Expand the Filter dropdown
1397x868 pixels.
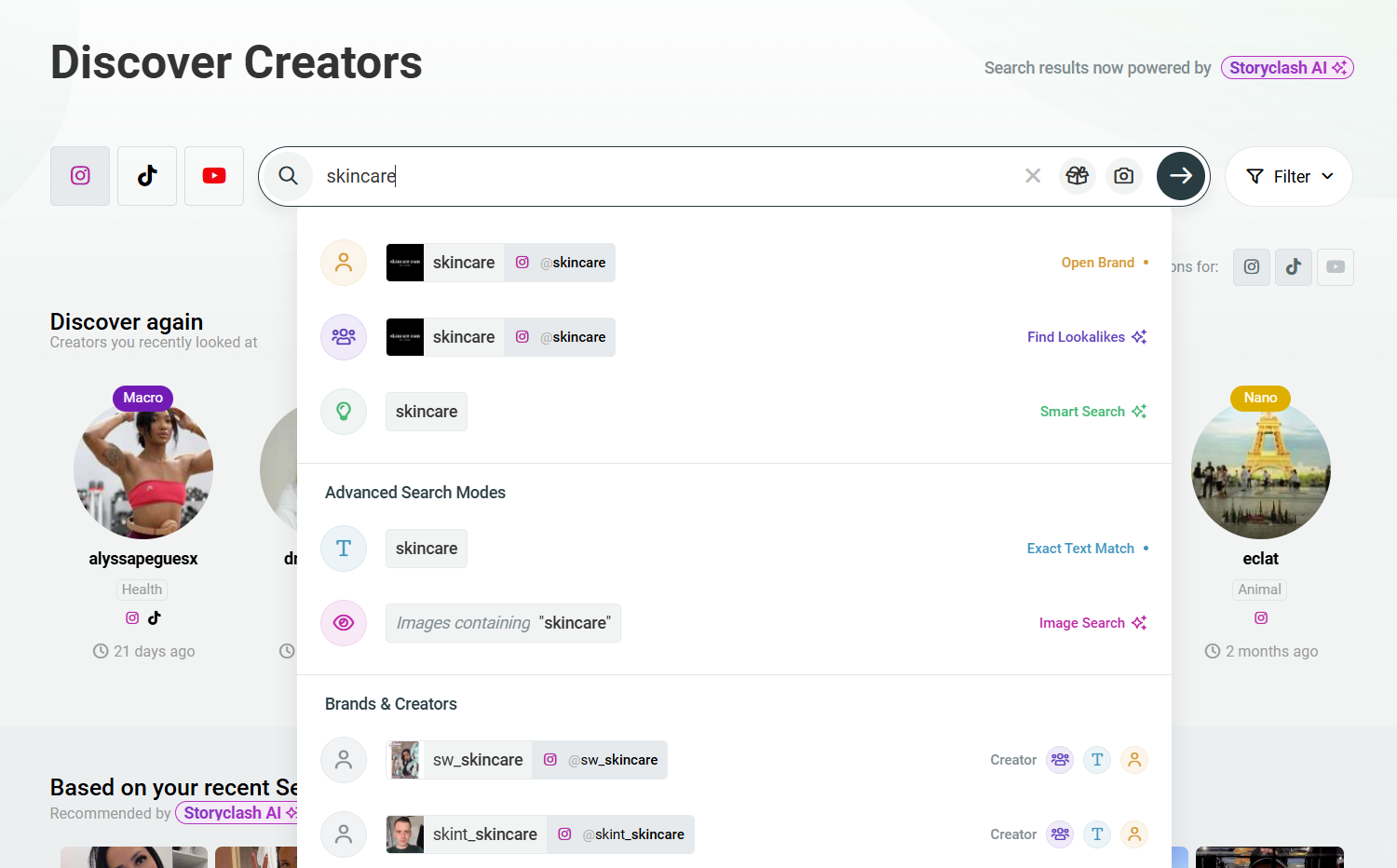pos(1288,175)
